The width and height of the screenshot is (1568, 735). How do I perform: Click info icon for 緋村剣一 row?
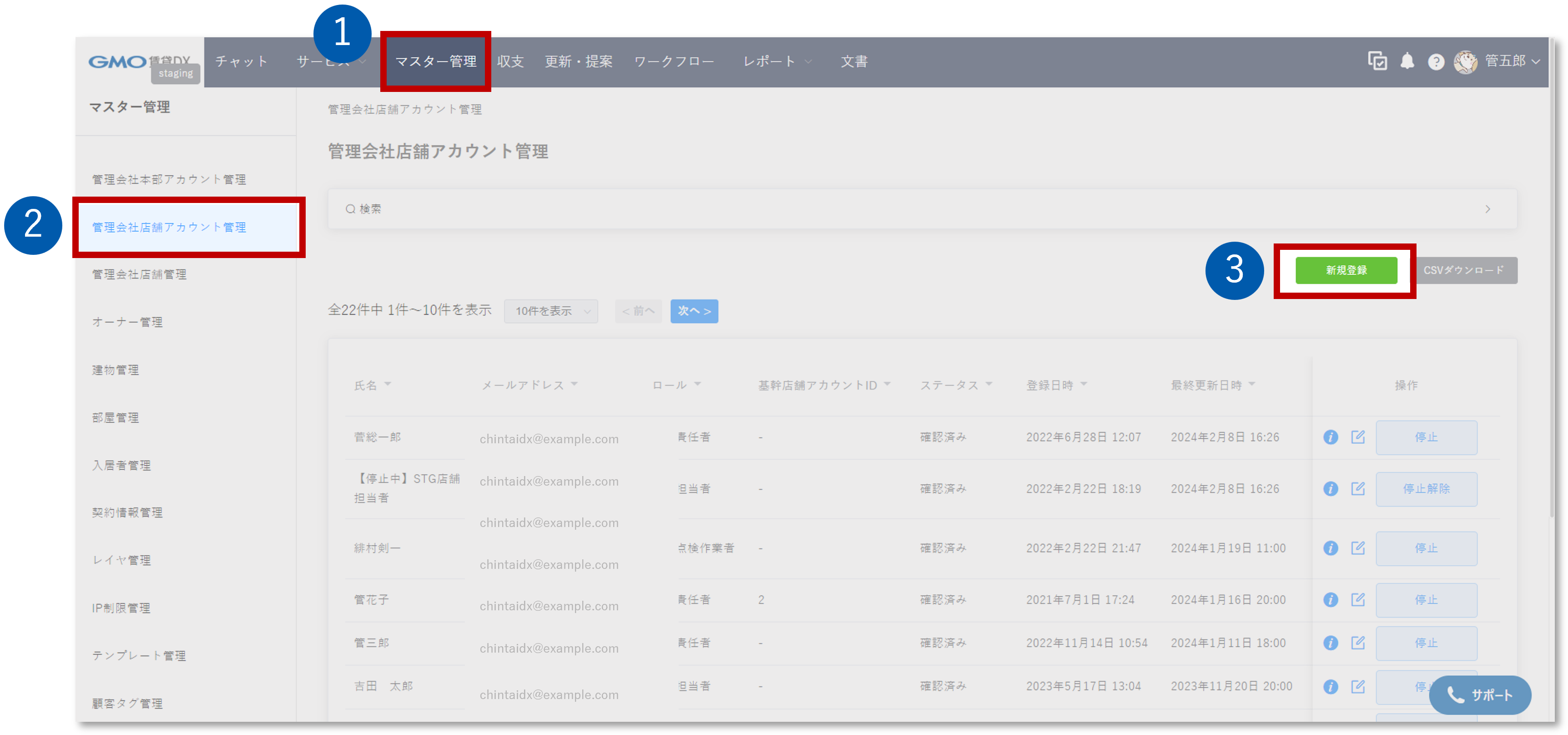tap(1331, 548)
